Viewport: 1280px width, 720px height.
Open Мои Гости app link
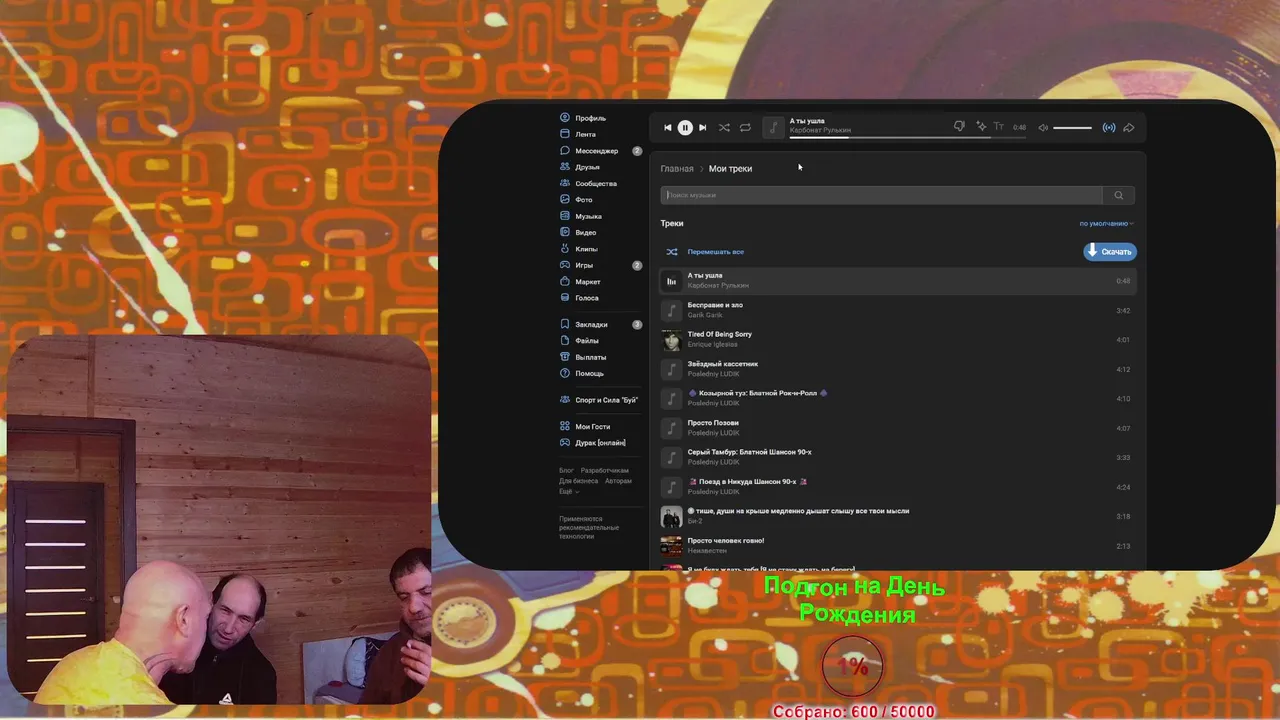[592, 427]
